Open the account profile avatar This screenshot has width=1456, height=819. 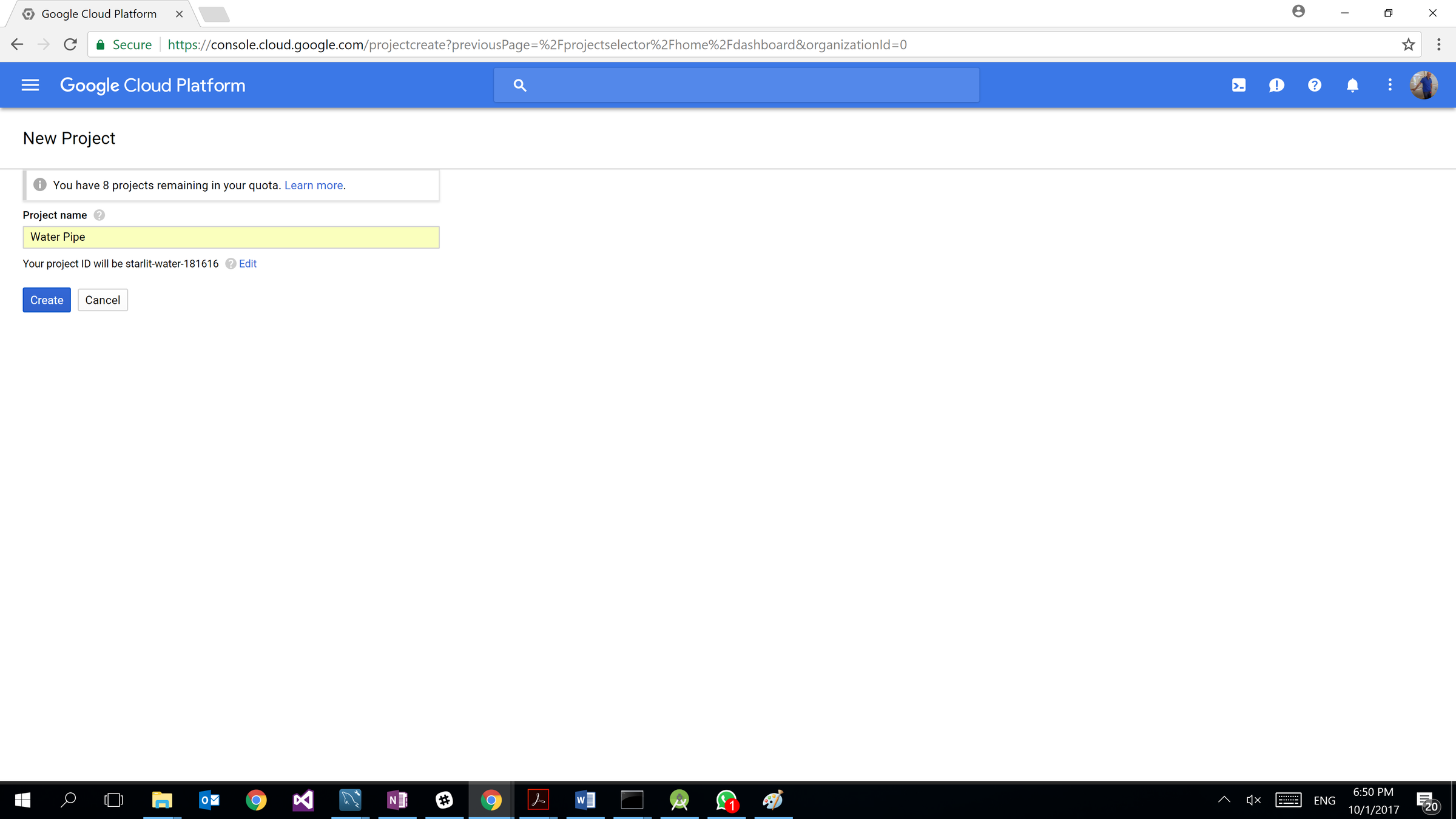click(1423, 85)
